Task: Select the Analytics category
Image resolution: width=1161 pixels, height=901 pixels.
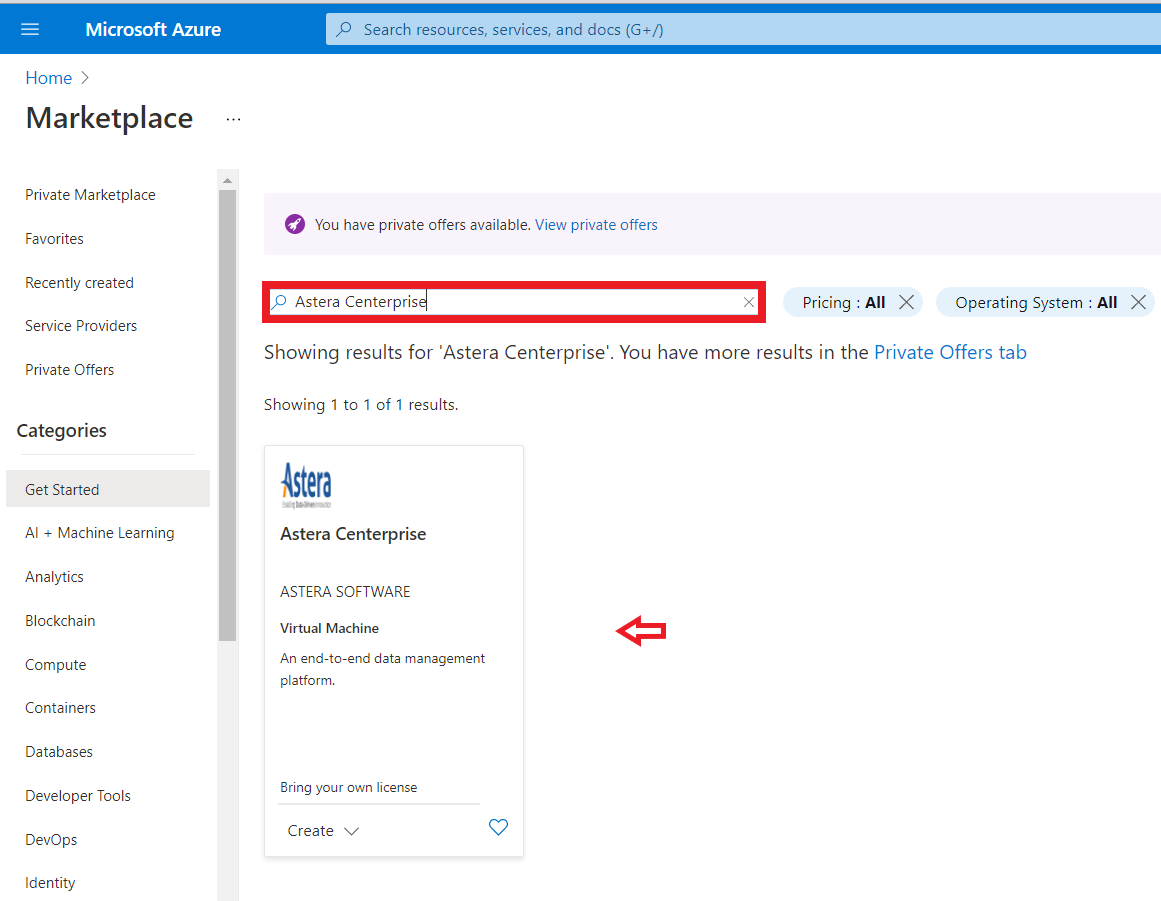Action: [54, 577]
